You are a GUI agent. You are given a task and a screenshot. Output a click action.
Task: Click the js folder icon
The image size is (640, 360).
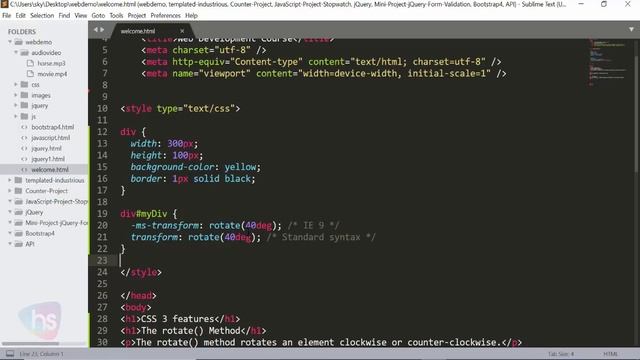(x=24, y=116)
